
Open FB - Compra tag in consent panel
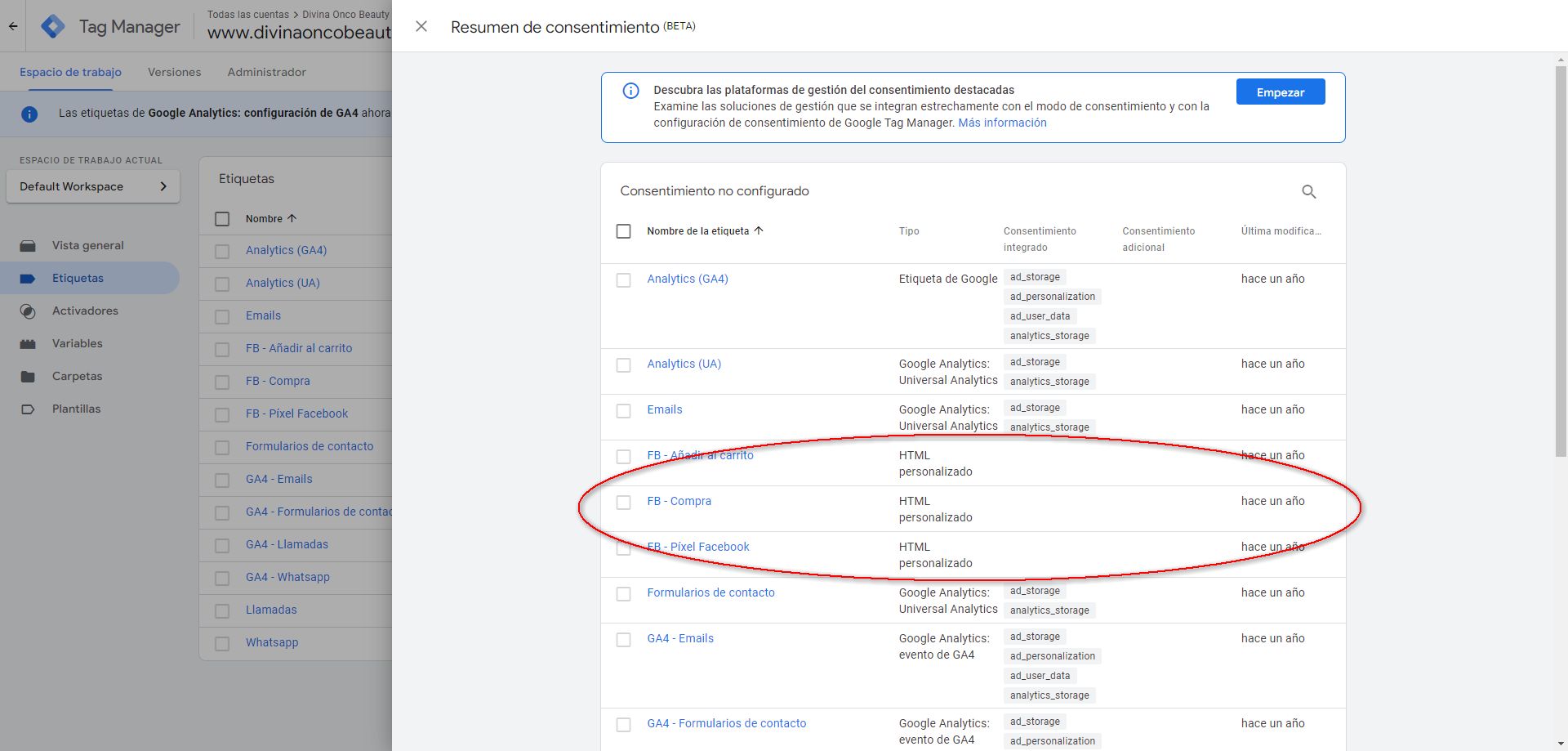(679, 501)
